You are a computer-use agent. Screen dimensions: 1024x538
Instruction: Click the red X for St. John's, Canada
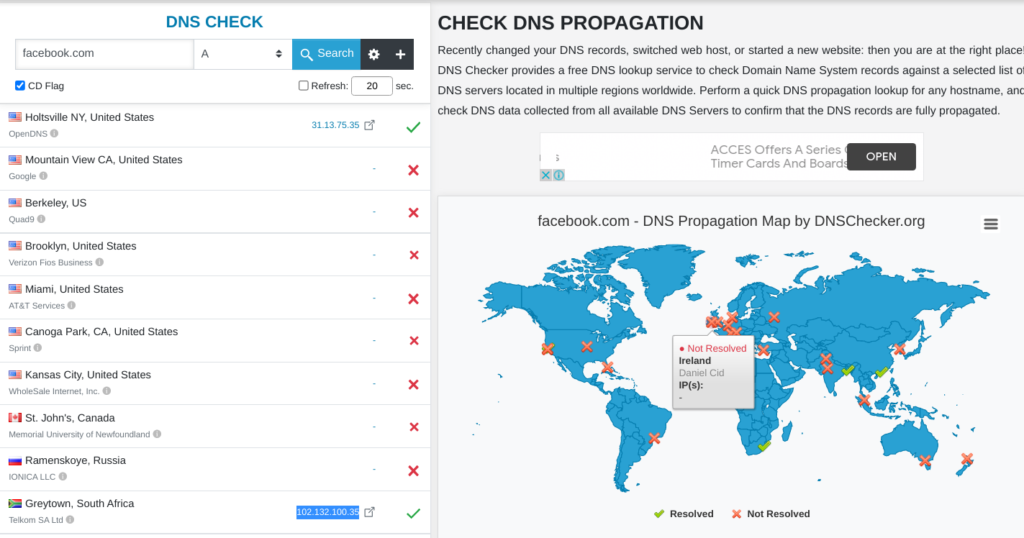pyautogui.click(x=414, y=427)
